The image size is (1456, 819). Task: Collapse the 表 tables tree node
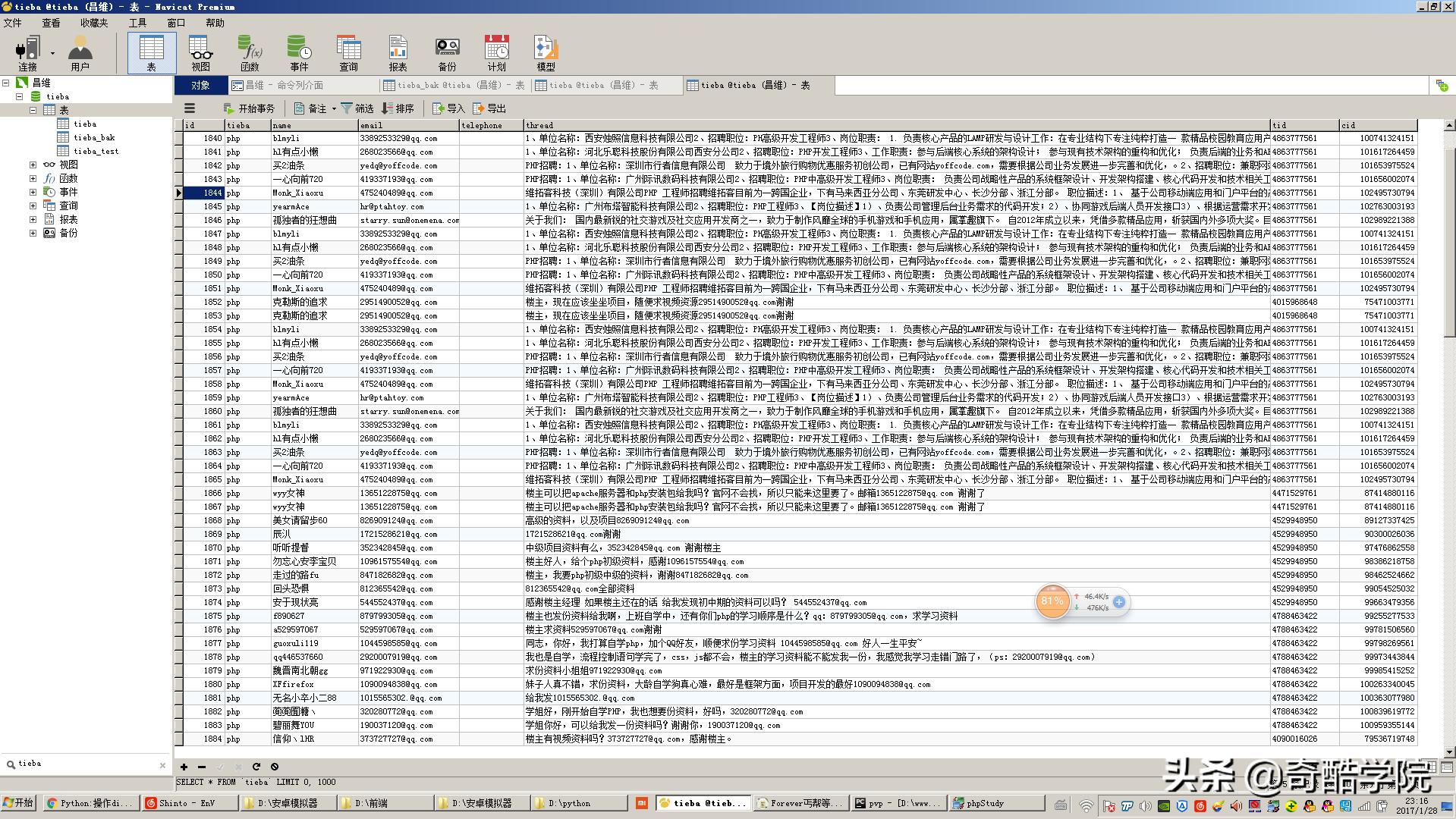click(33, 110)
